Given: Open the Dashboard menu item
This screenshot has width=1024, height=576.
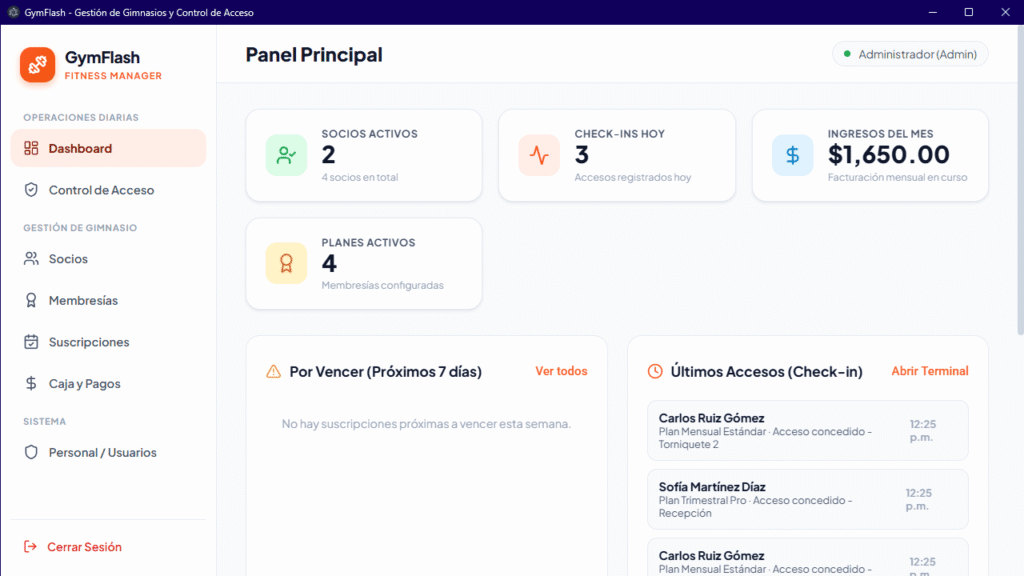Looking at the screenshot, I should pyautogui.click(x=108, y=148).
